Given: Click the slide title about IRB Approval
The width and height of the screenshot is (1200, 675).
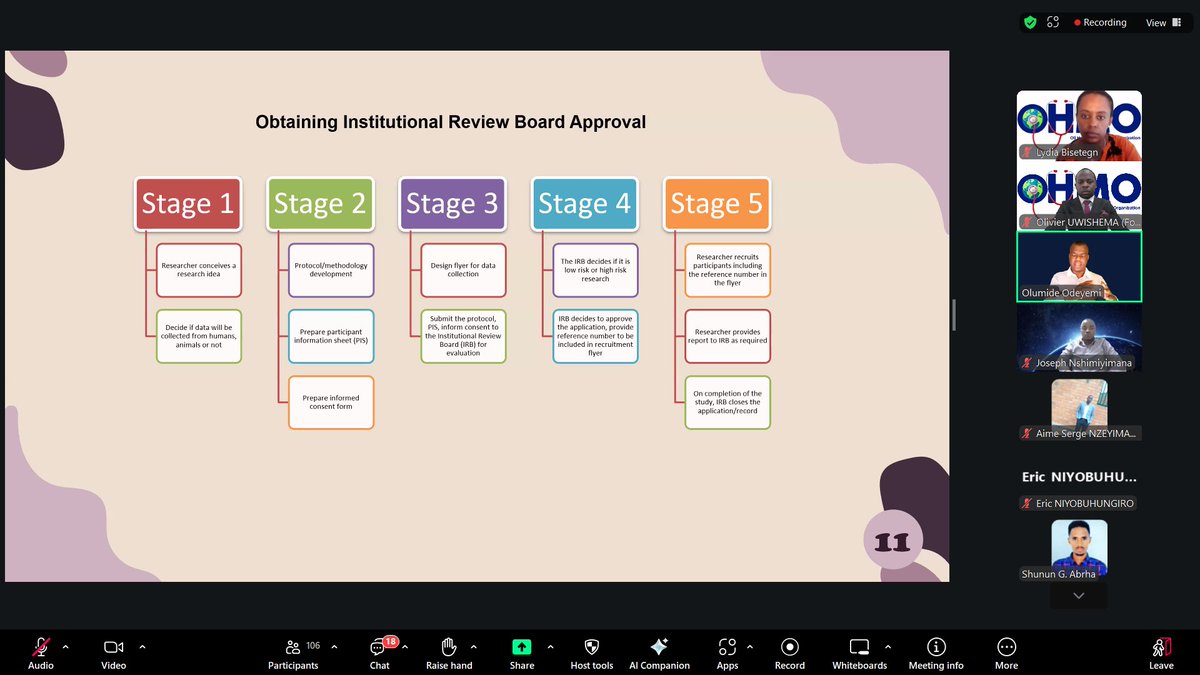Looking at the screenshot, I should pos(451,122).
